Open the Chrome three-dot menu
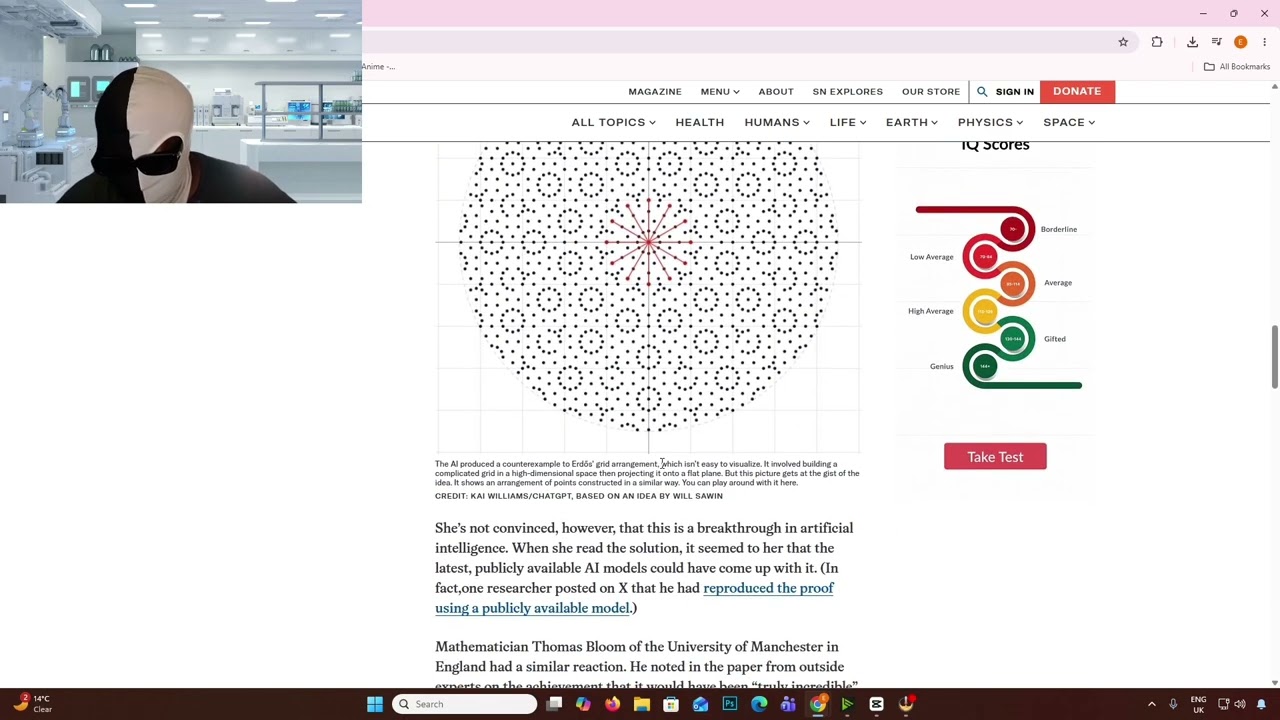 click(x=1264, y=42)
